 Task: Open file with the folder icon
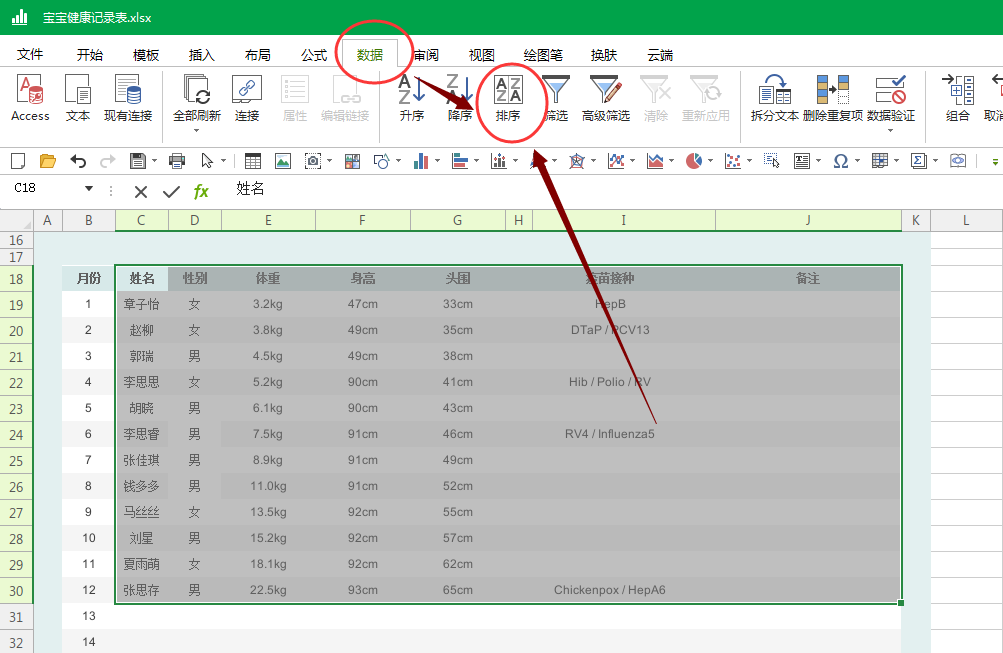point(48,161)
